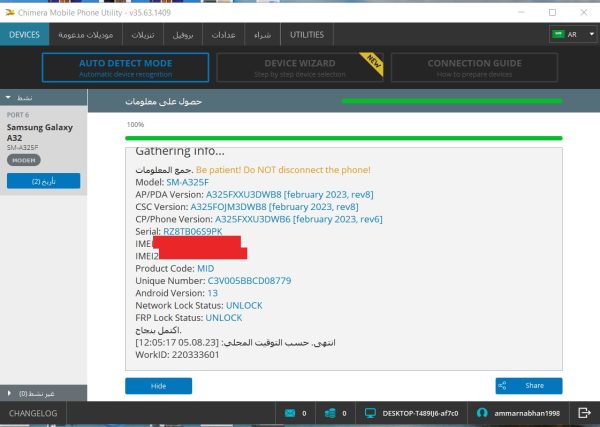The image size is (600, 427).
Task: Click the AP/PDA version A325FXXU3DWB8
Action: (243, 194)
